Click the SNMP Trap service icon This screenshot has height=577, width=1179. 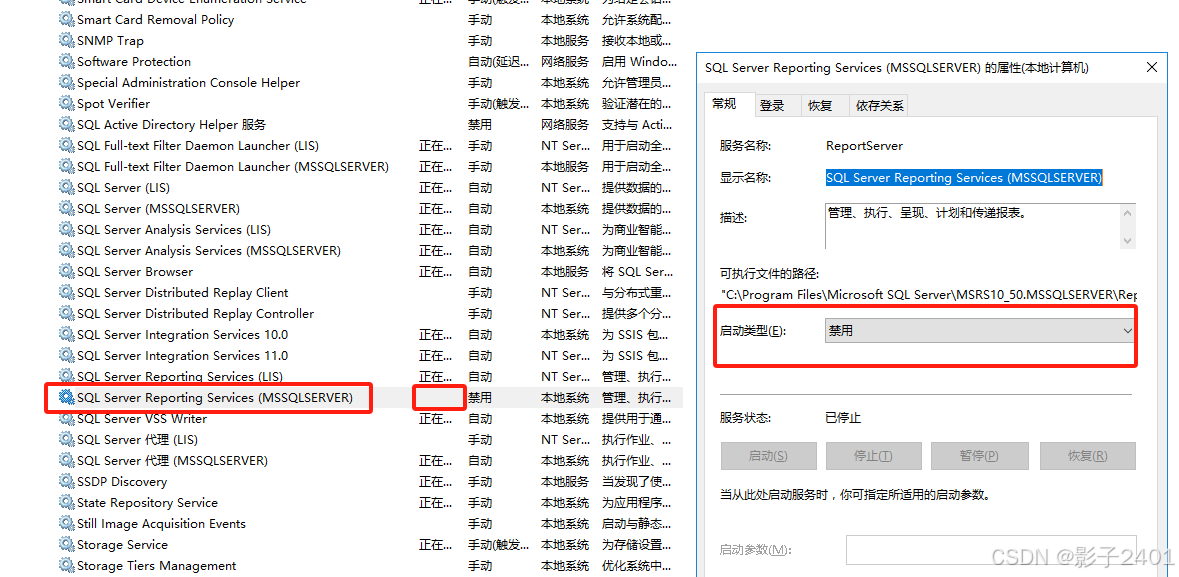(x=62, y=40)
